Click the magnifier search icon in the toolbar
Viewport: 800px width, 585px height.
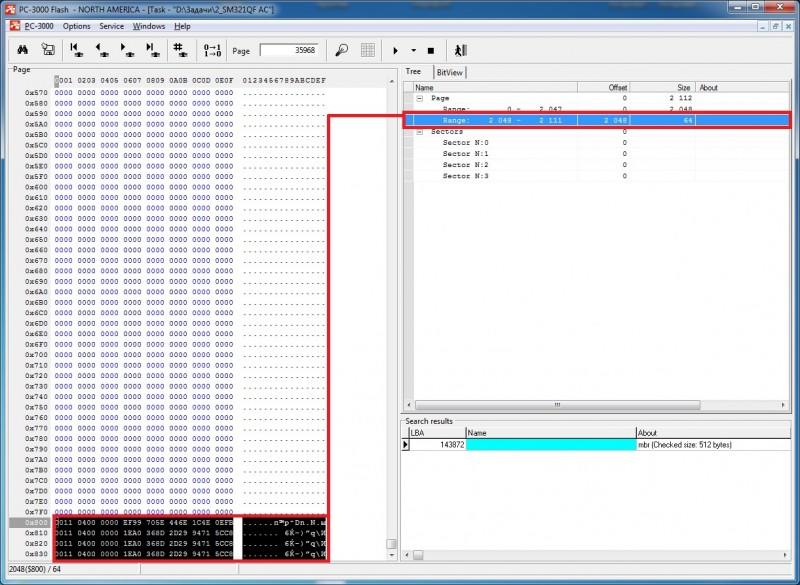[341, 50]
